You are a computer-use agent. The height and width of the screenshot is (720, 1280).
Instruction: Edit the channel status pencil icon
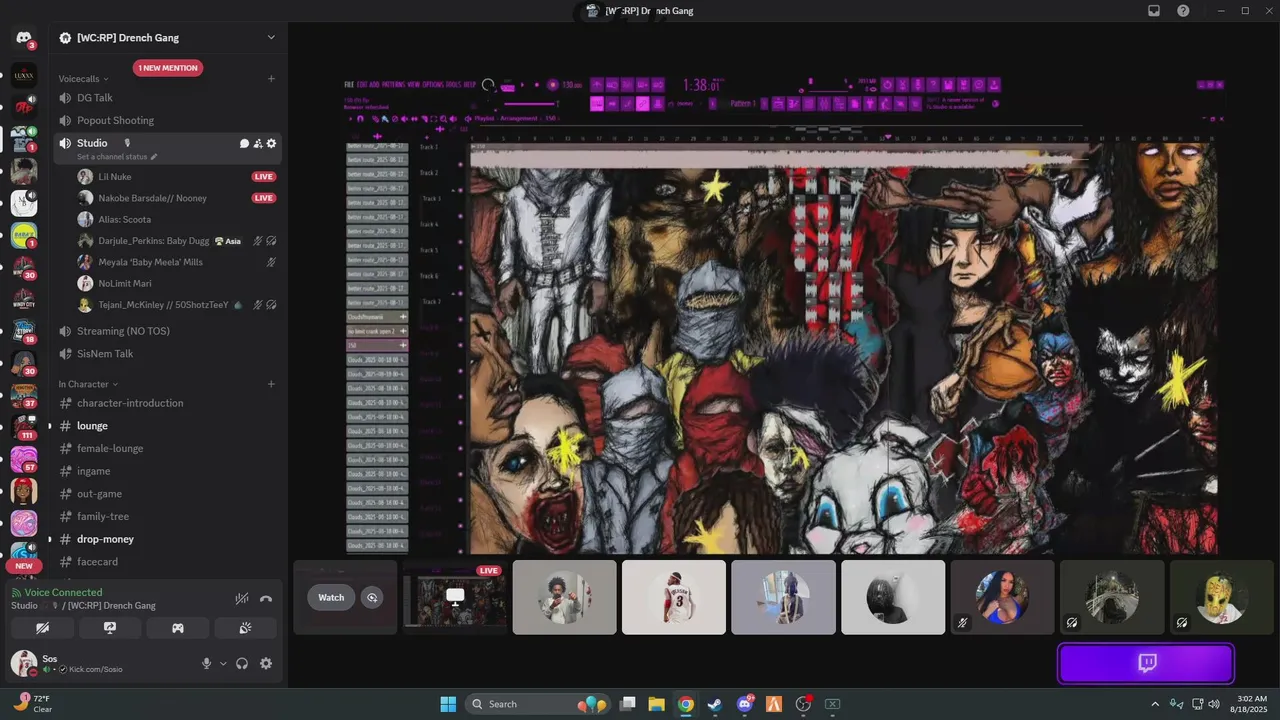pyautogui.click(x=154, y=157)
